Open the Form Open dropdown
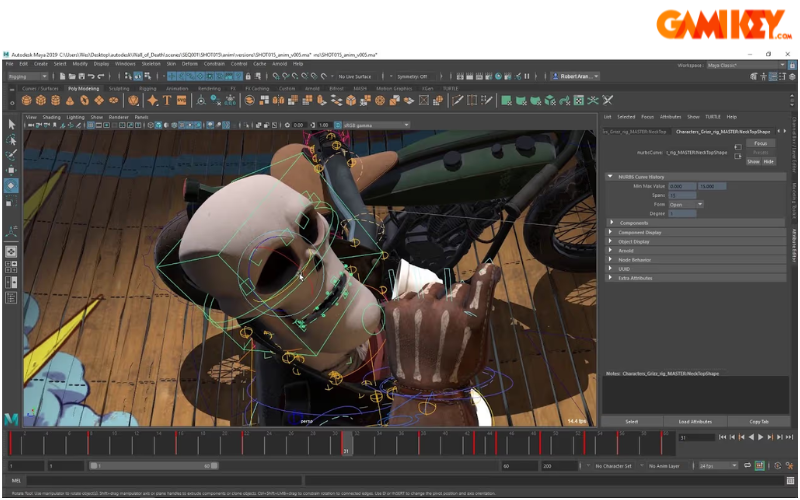This screenshot has width=800, height=500. pyautogui.click(x=686, y=205)
